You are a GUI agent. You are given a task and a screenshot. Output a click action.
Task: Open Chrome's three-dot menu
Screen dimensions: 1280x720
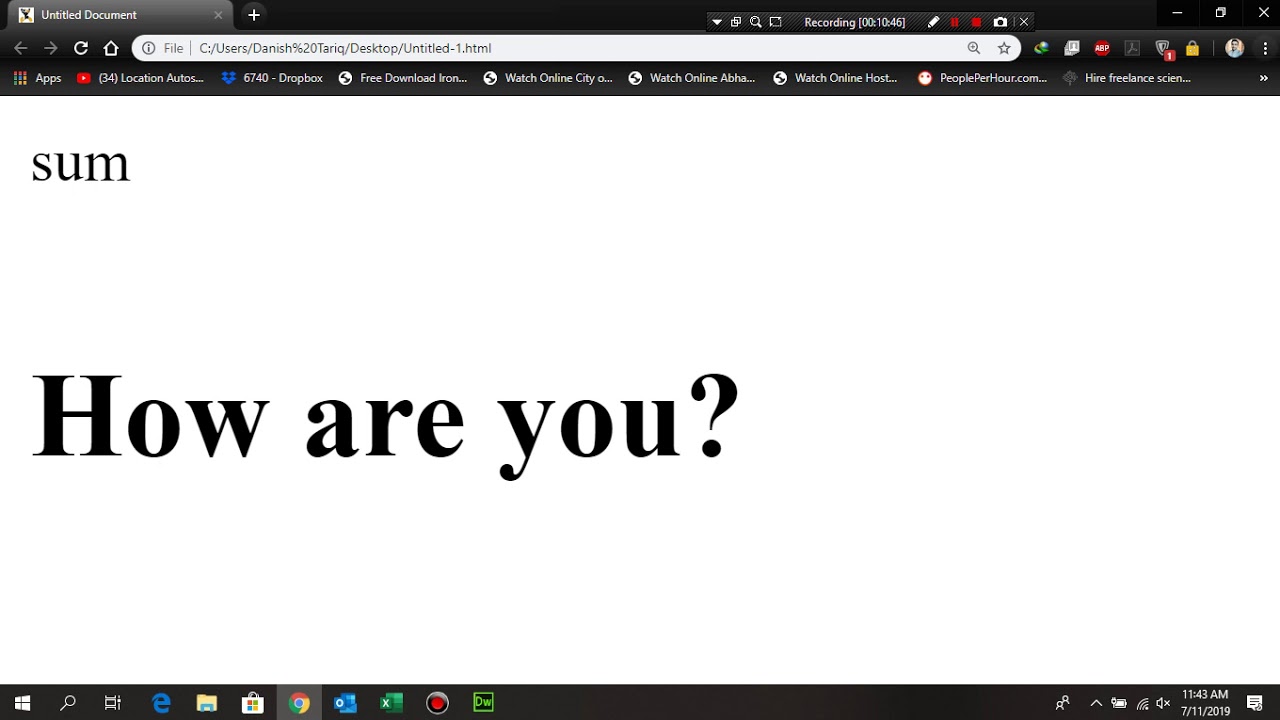click(1265, 48)
